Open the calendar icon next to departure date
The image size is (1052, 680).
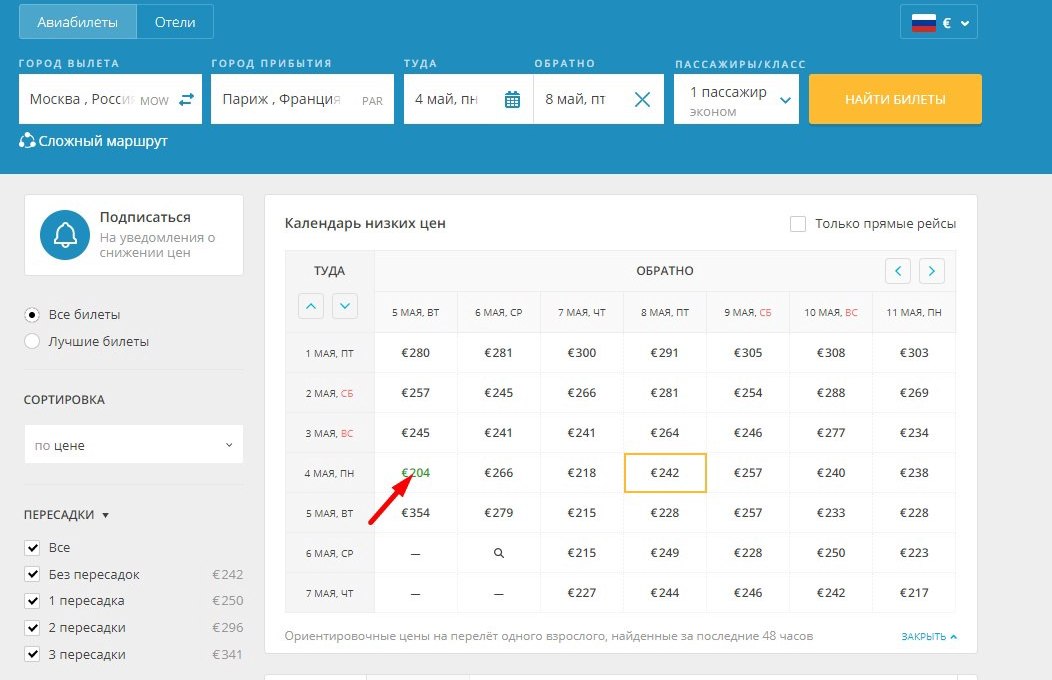click(513, 99)
